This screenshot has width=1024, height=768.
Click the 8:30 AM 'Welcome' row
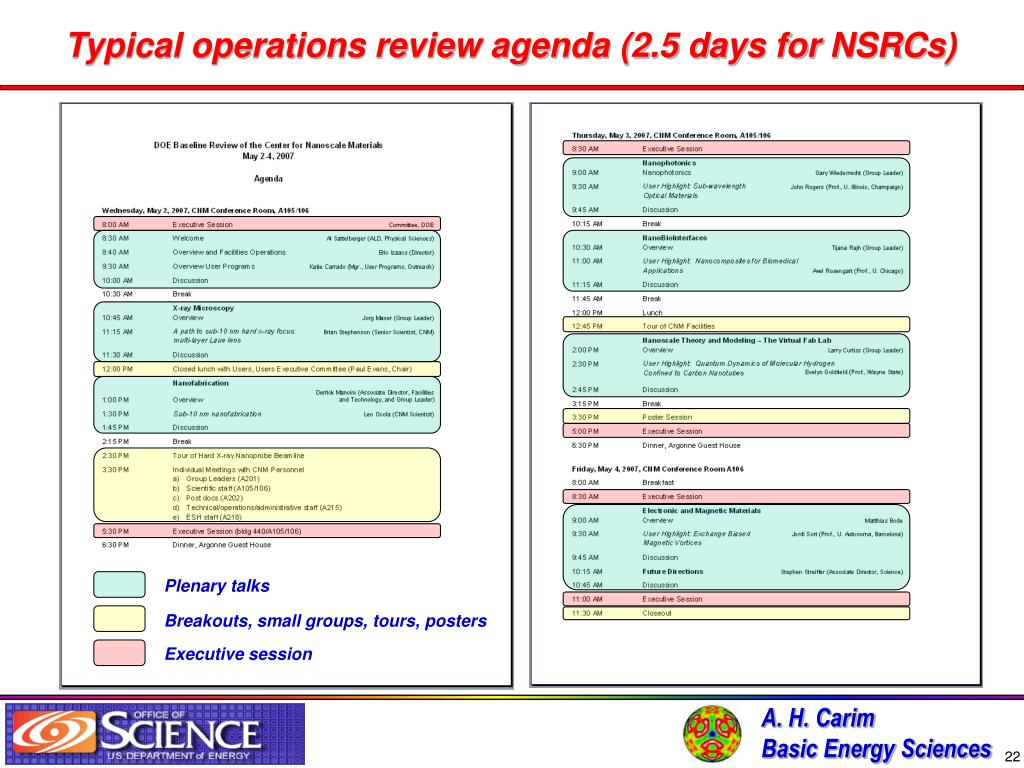pyautogui.click(x=267, y=238)
